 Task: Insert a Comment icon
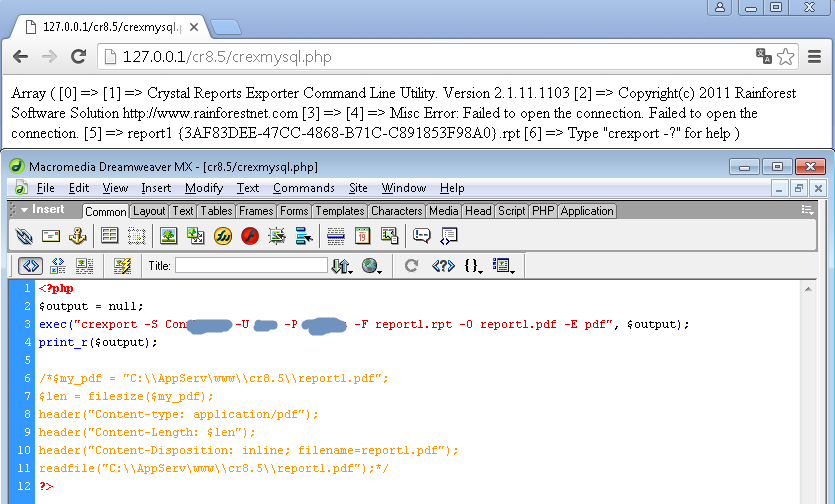pyautogui.click(x=421, y=235)
